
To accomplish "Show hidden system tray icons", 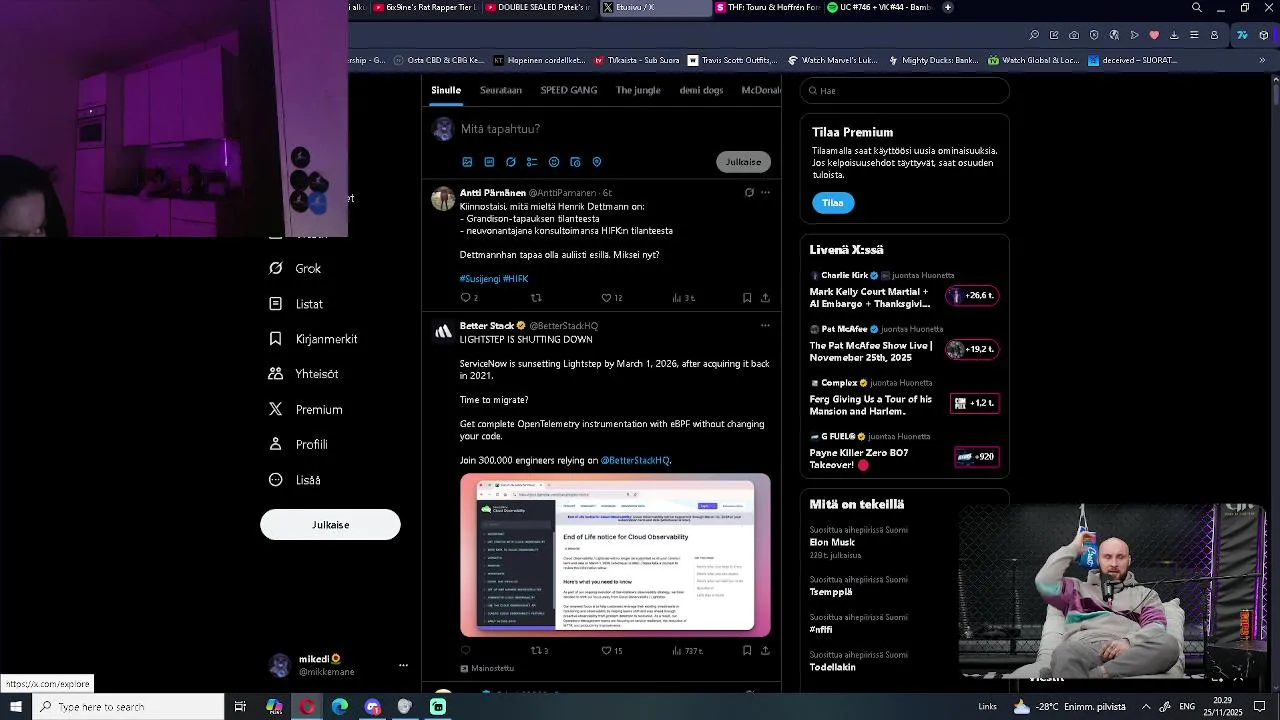I will pyautogui.click(x=1146, y=707).
